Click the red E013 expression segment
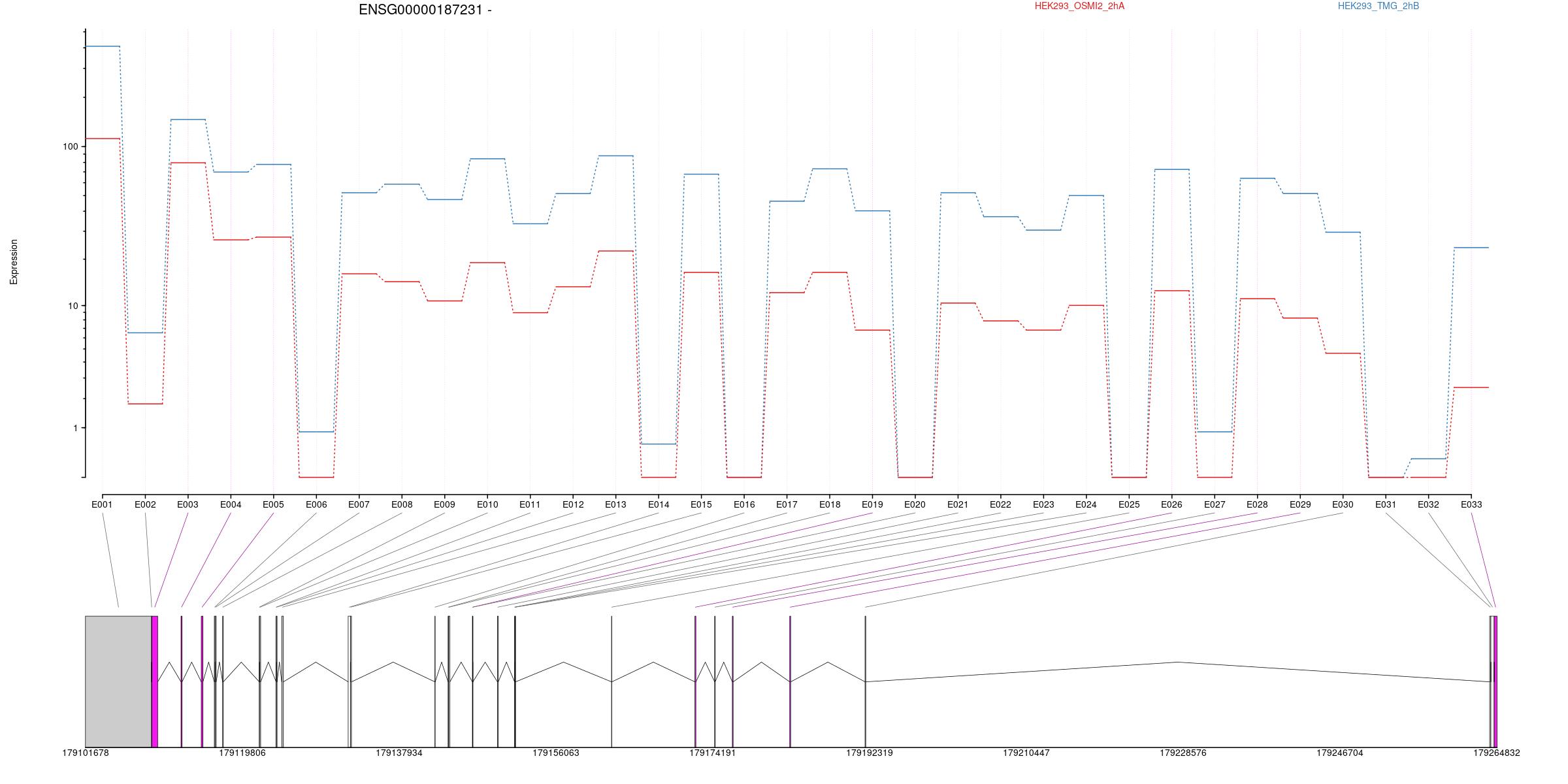Image resolution: width=1568 pixels, height=784 pixels. (616, 251)
